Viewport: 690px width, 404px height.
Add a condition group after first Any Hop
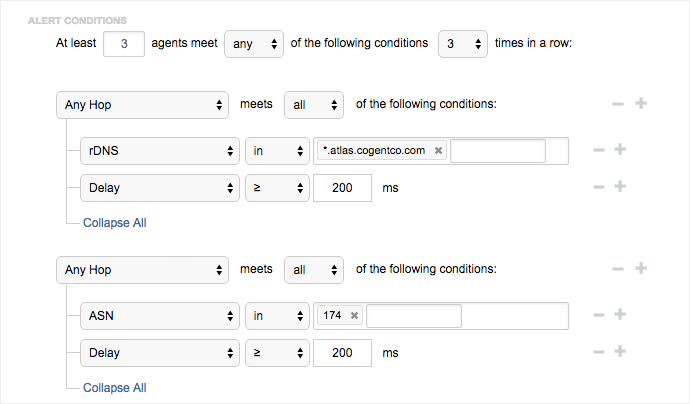coord(641,104)
